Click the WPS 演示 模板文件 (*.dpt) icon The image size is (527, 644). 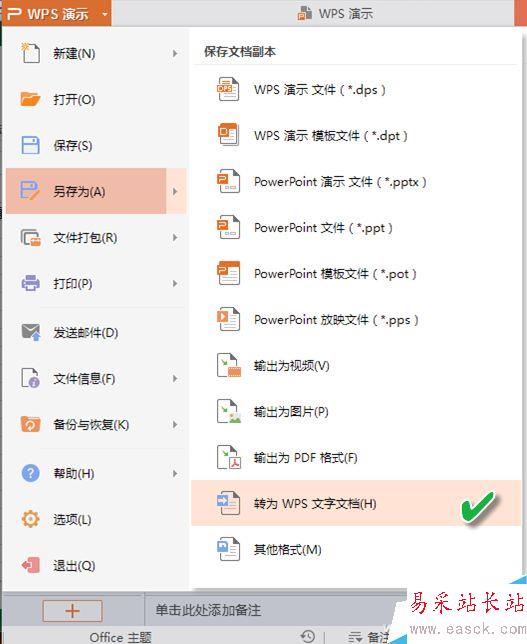[228, 135]
